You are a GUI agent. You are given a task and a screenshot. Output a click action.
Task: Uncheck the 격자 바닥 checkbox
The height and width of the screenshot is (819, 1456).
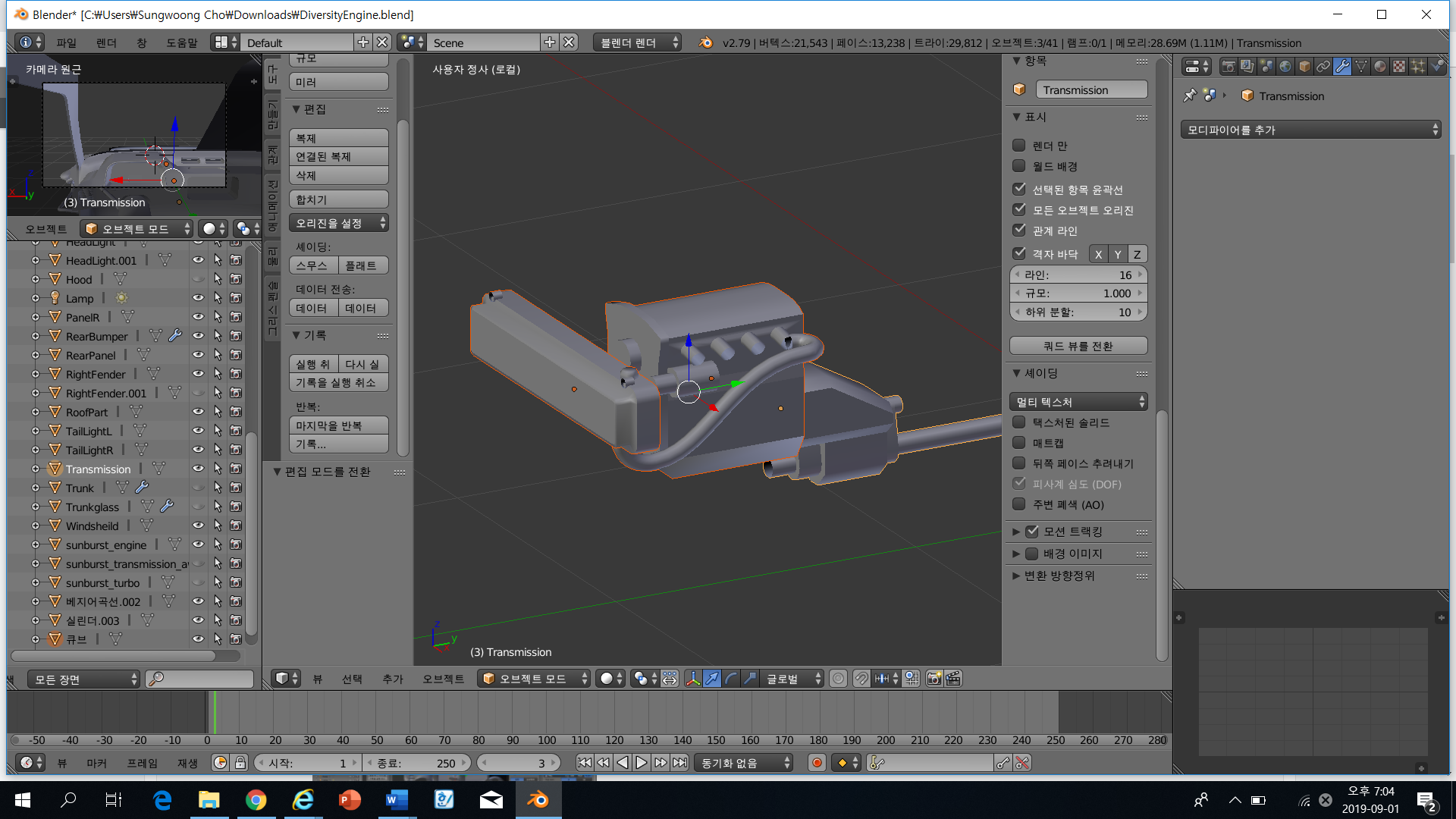1019,254
